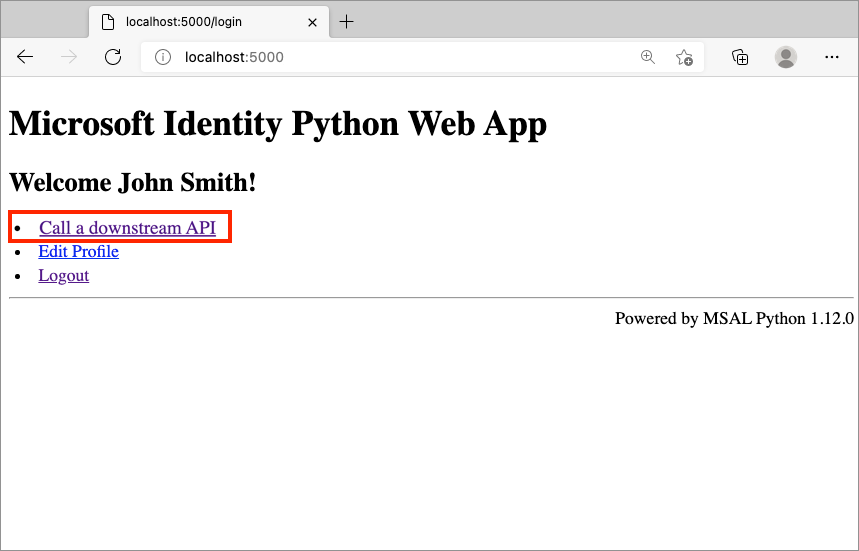Click the Powered by MSAL Python footer text
The height and width of the screenshot is (551, 859).
[733, 318]
